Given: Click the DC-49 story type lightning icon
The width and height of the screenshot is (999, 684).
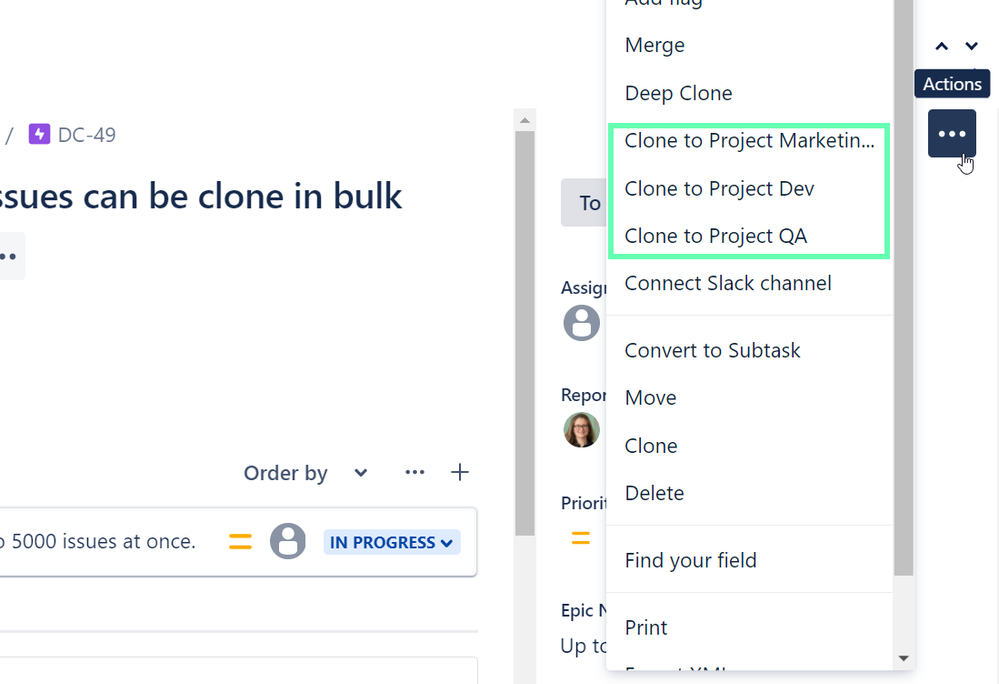Looking at the screenshot, I should [38, 133].
